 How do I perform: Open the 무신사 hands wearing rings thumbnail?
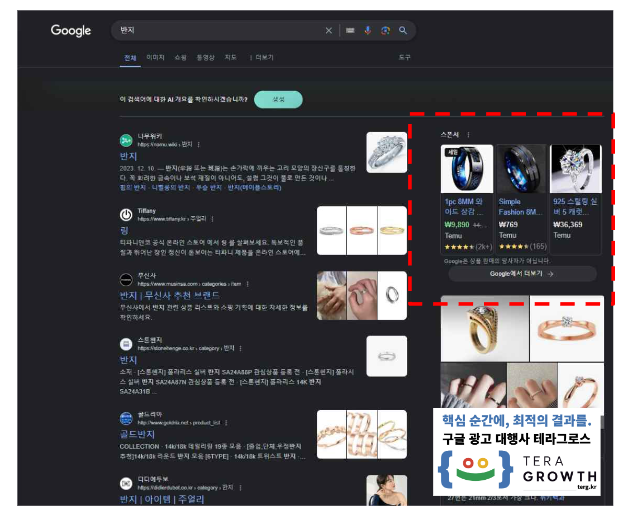pyautogui.click(x=332, y=296)
